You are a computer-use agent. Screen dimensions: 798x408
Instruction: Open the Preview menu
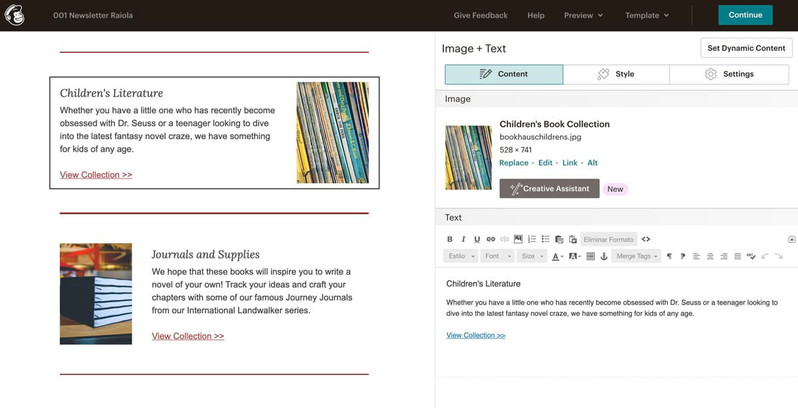(583, 15)
